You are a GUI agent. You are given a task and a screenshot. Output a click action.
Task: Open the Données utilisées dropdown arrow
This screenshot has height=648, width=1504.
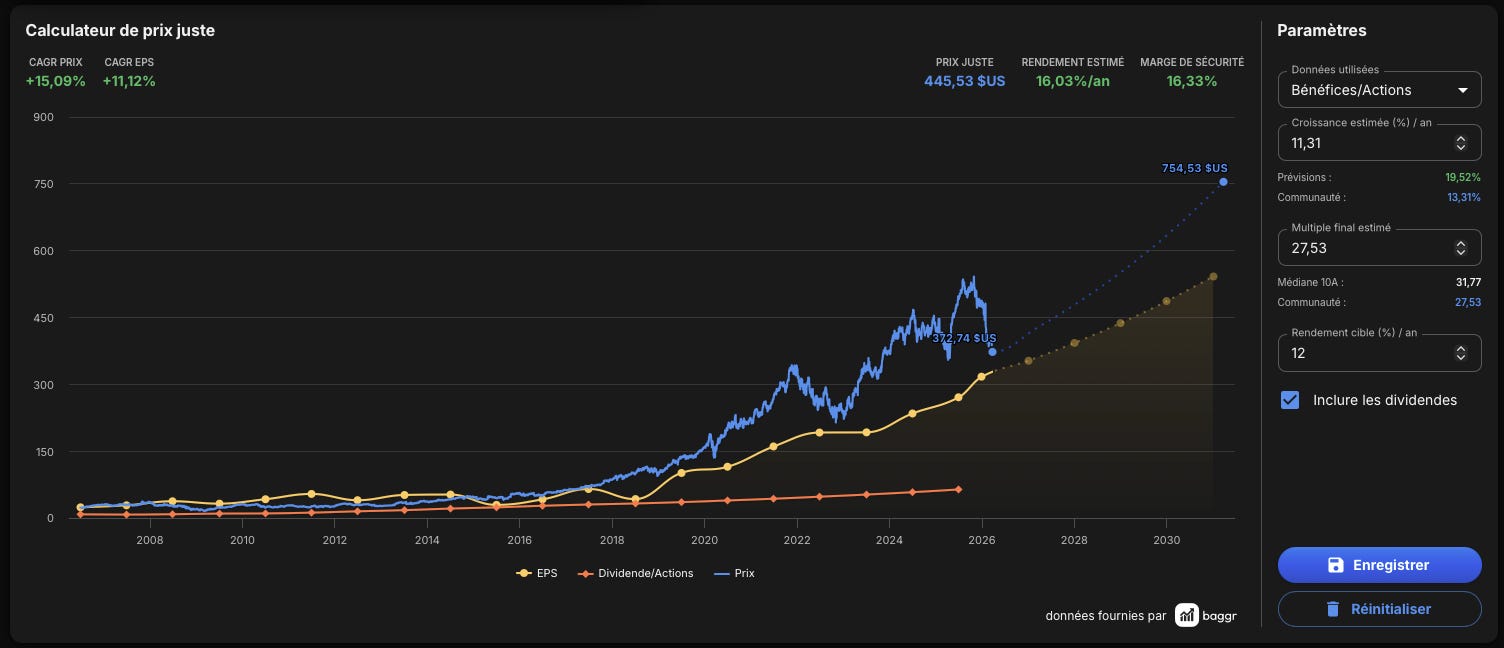click(1462, 90)
